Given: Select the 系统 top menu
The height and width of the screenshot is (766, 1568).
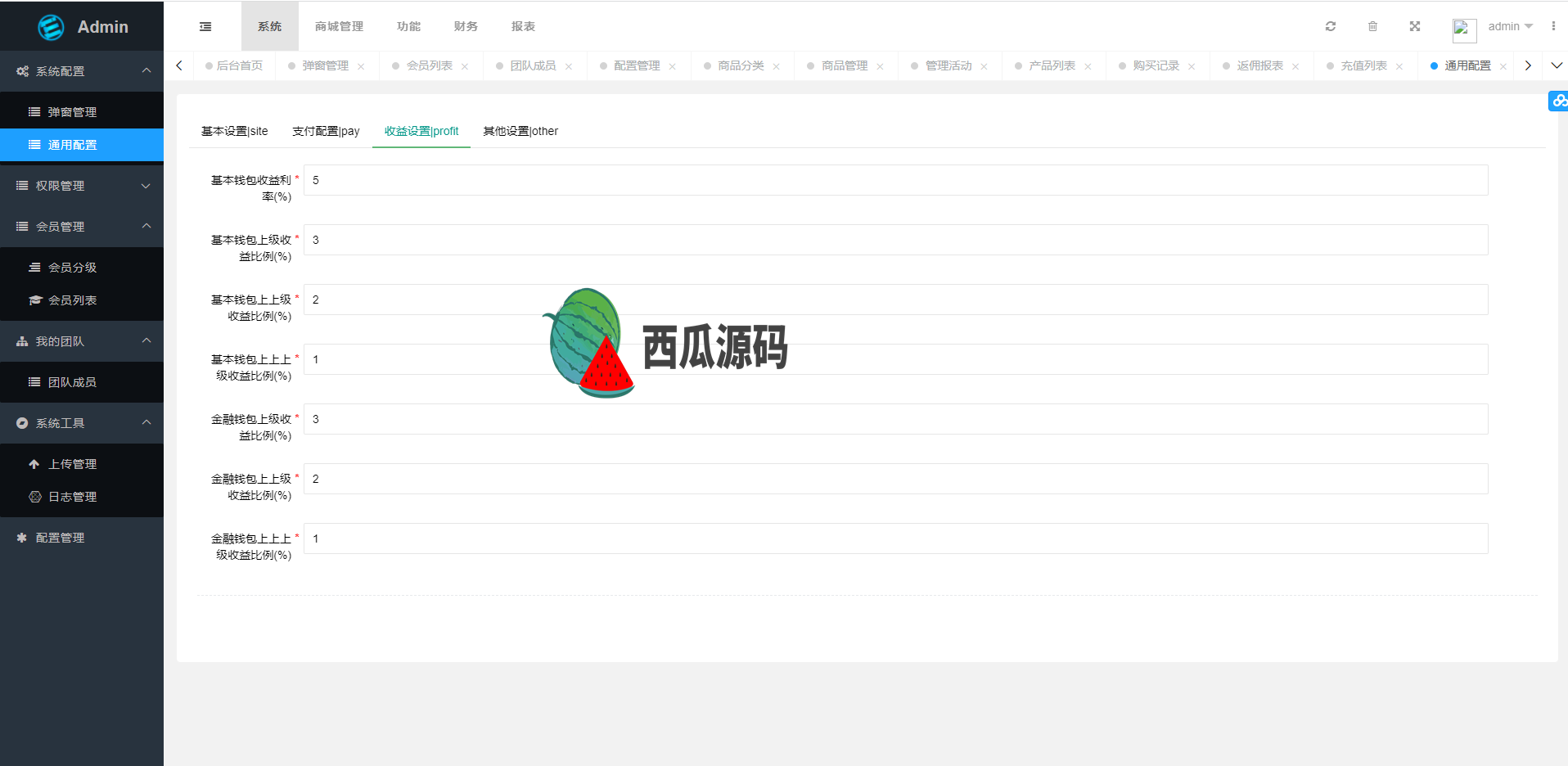Looking at the screenshot, I should tap(270, 26).
